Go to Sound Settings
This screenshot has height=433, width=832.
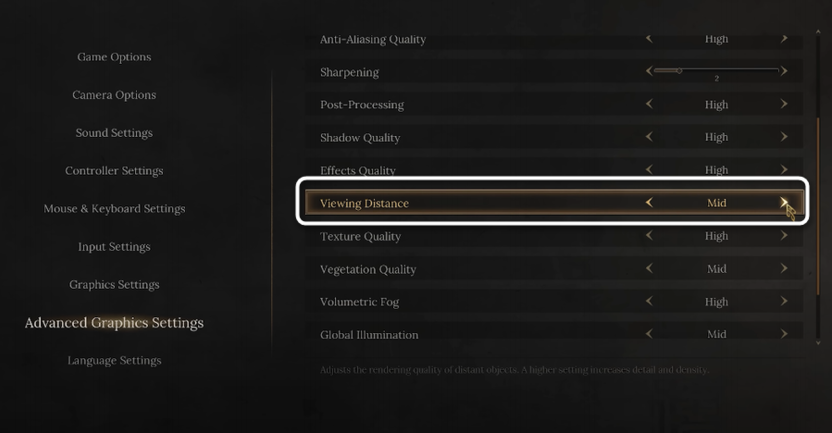coord(114,133)
